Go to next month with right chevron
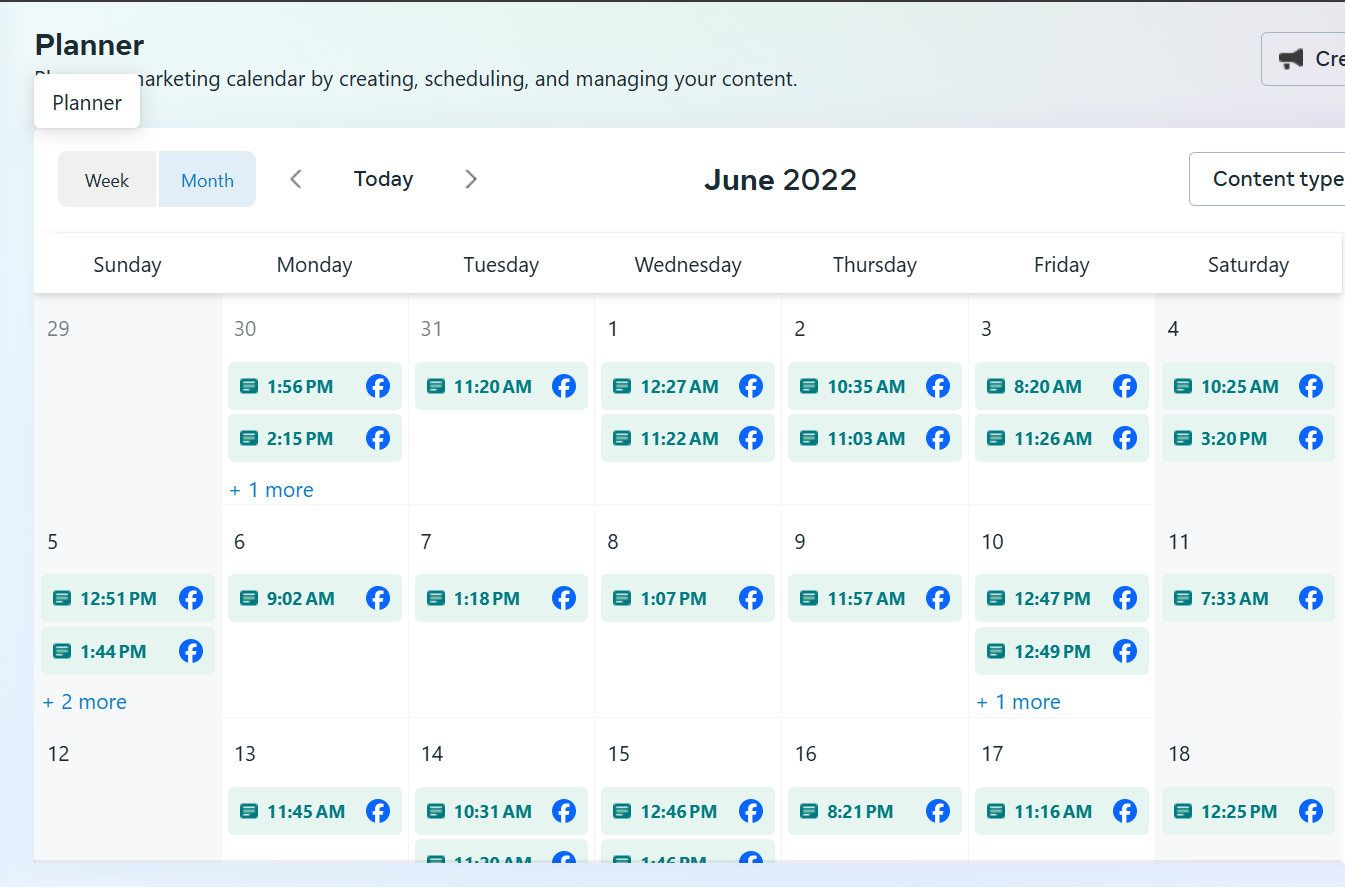The image size is (1345, 887). (x=471, y=179)
